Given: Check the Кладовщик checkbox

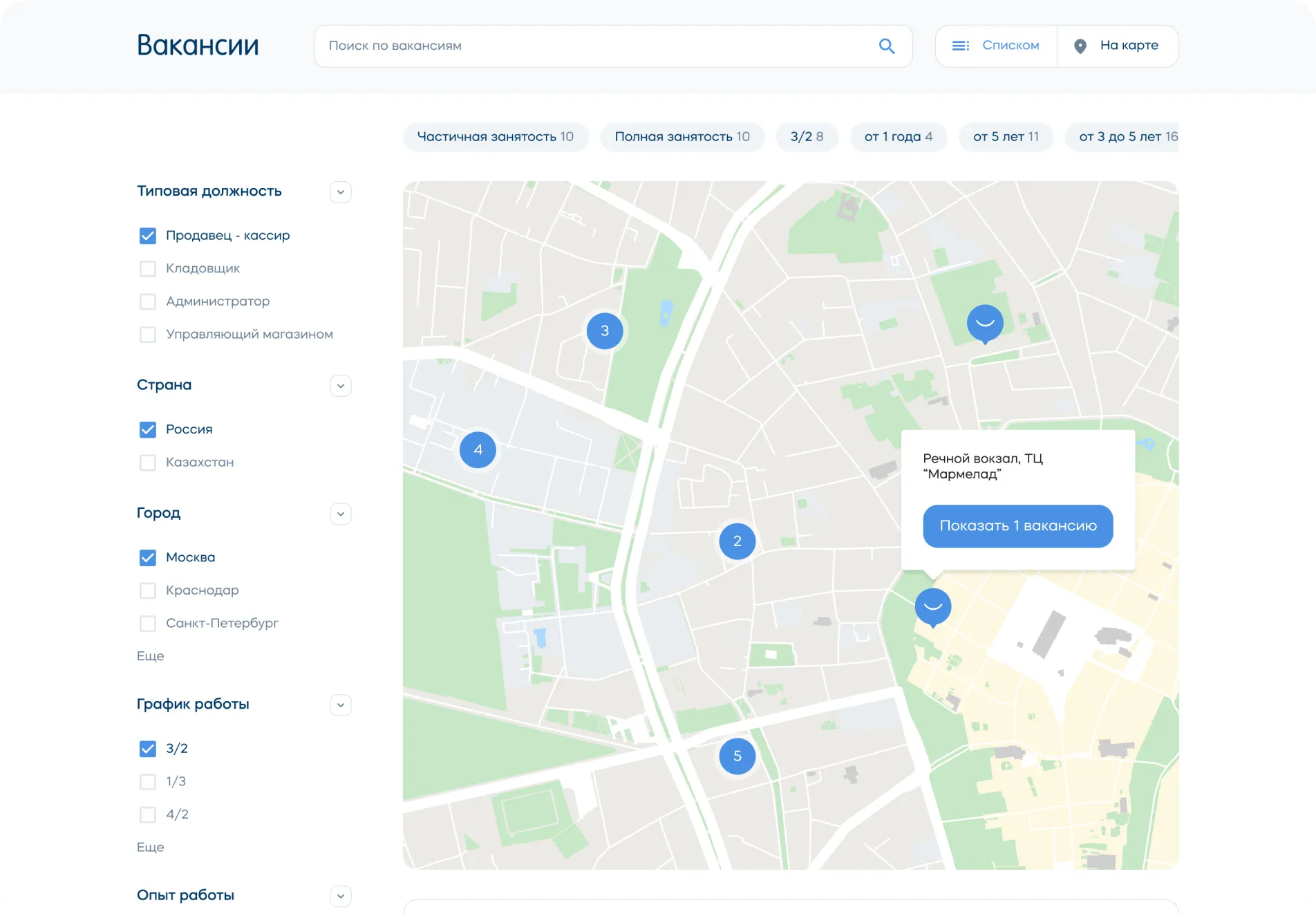Looking at the screenshot, I should (x=148, y=268).
